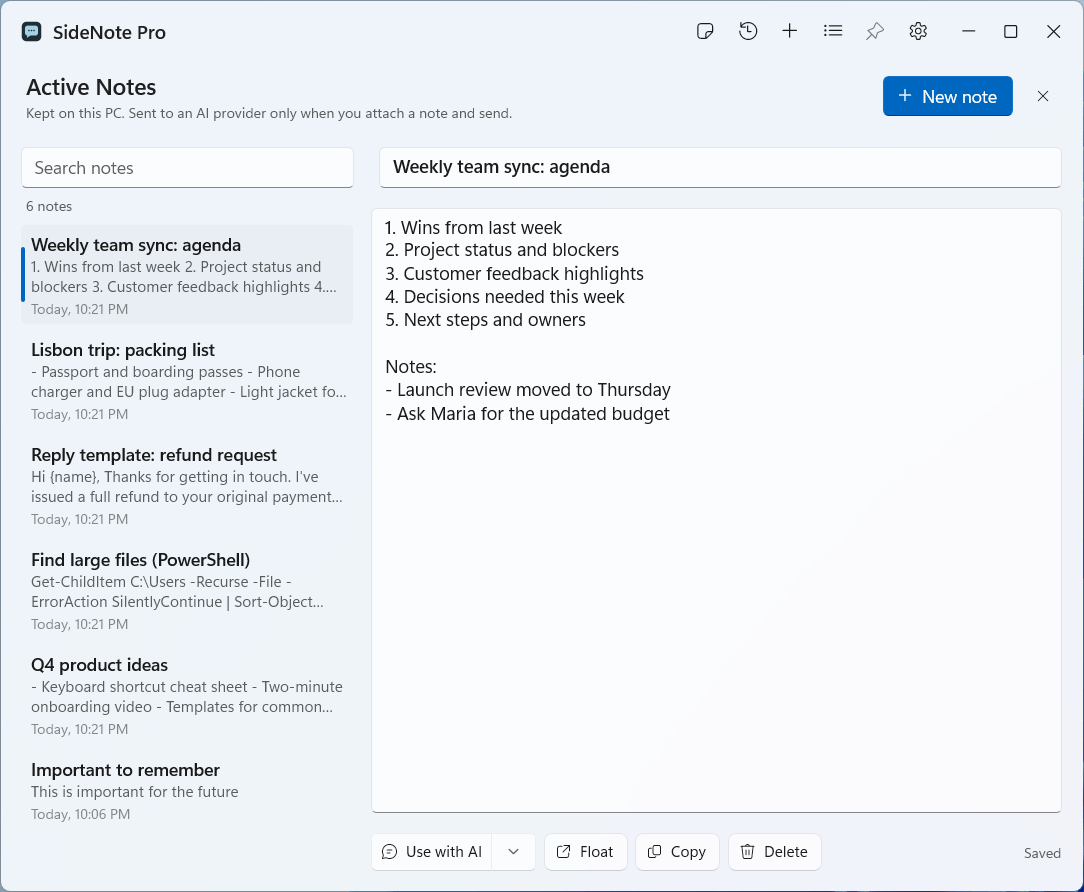Copy the note with the Copy button

678,852
